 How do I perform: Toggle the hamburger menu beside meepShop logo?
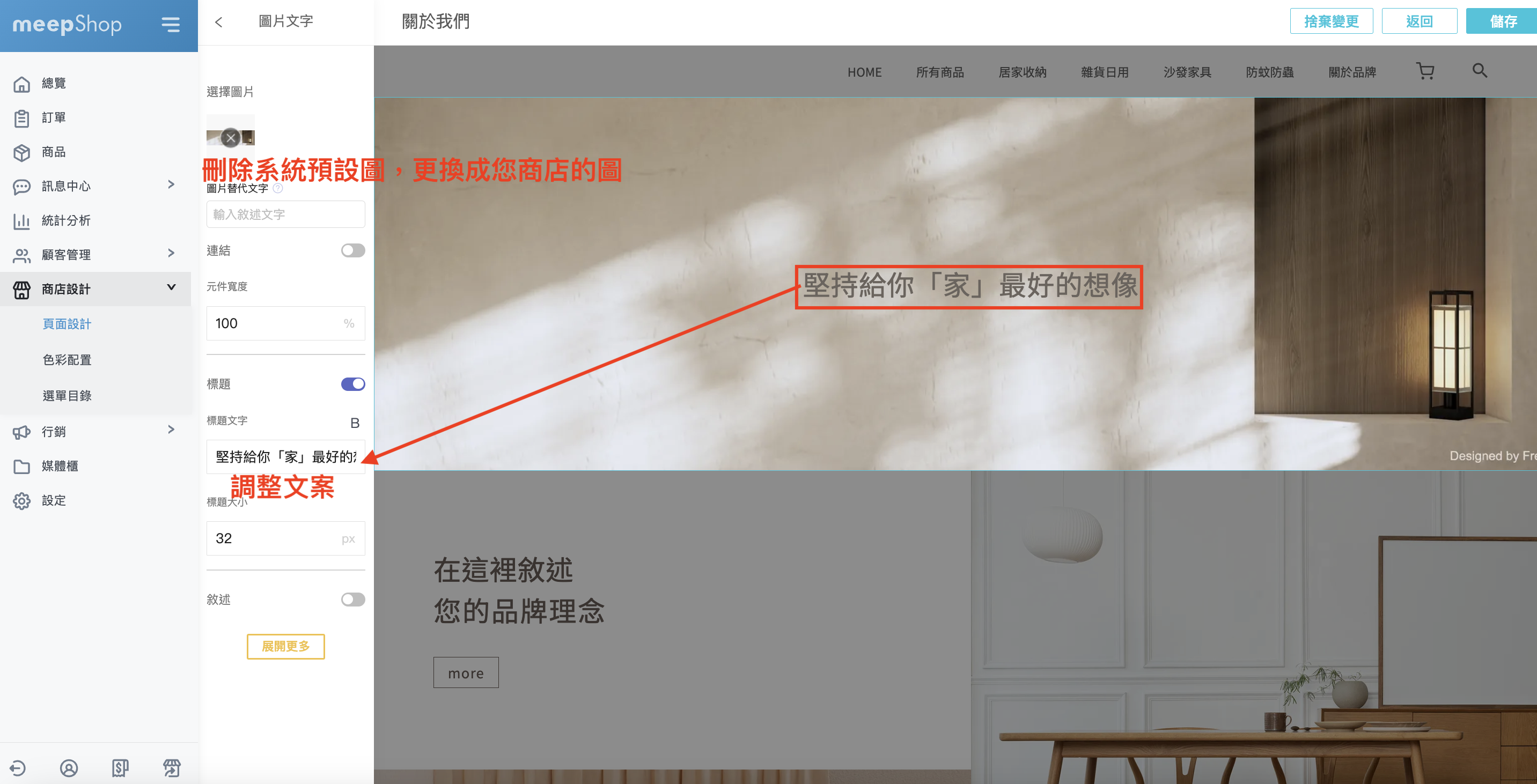pyautogui.click(x=171, y=25)
